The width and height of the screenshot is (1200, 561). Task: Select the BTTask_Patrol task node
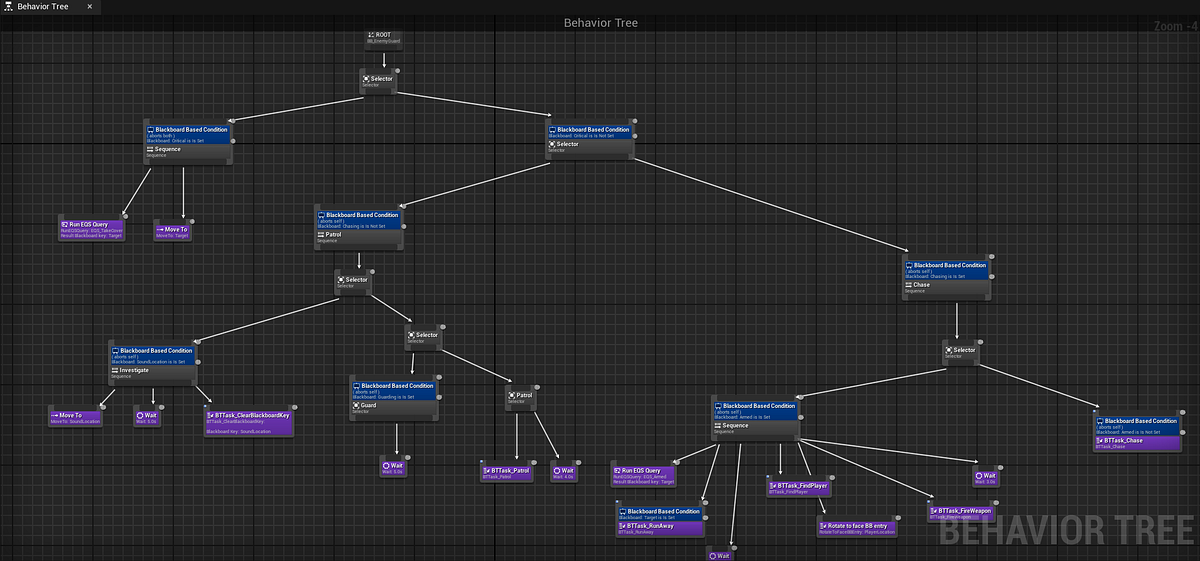click(x=507, y=472)
